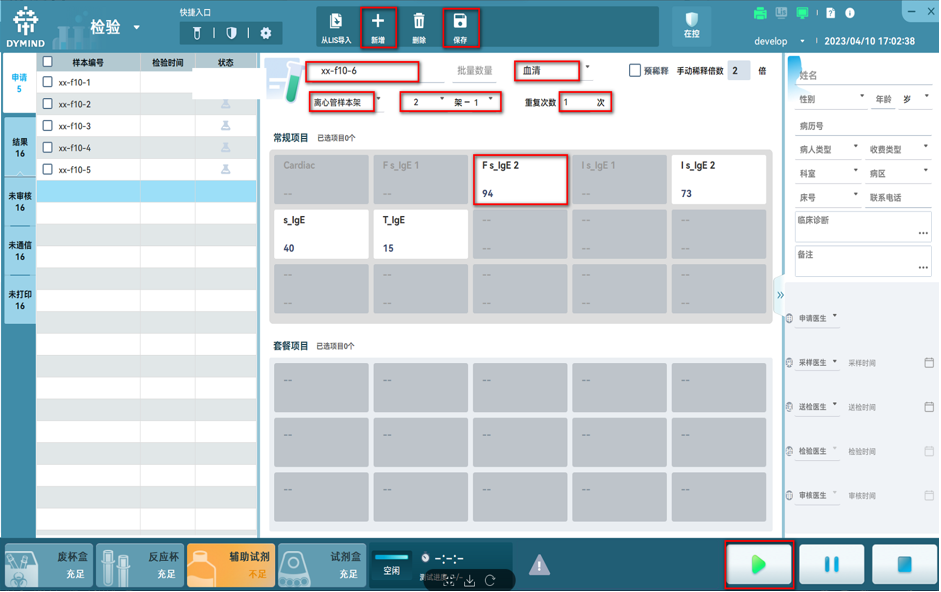The image size is (941, 592).
Task: Click the 从LIS导入 import icon
Action: 336,22
